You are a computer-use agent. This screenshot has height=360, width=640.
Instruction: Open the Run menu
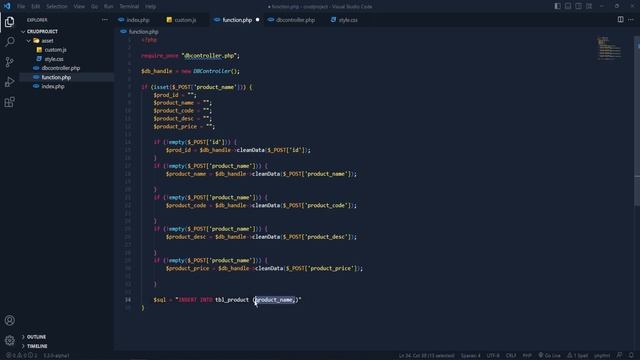[109, 7]
